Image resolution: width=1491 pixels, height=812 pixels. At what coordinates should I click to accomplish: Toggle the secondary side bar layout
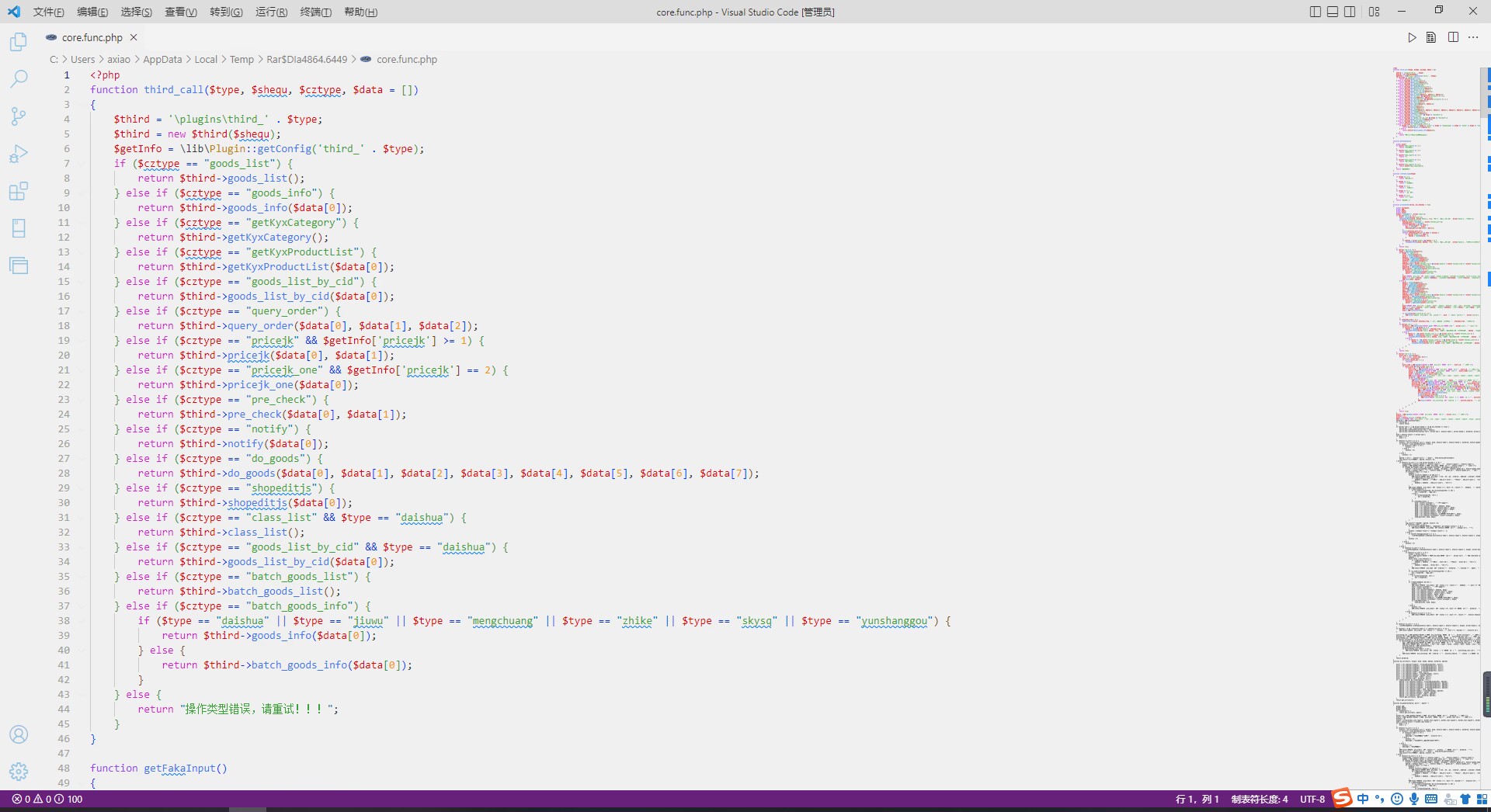1350,12
